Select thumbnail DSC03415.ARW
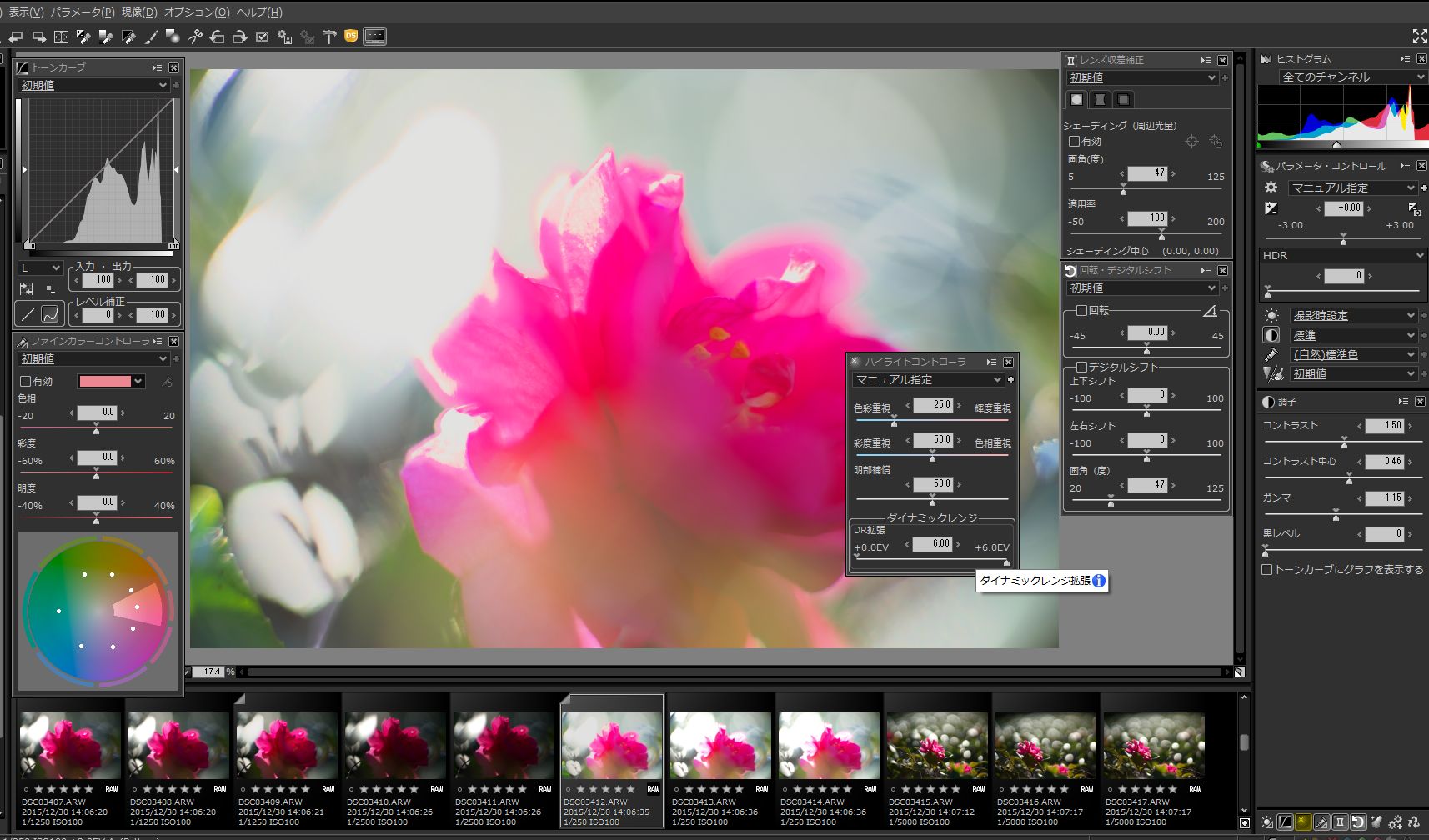The image size is (1429, 840). coord(937,758)
